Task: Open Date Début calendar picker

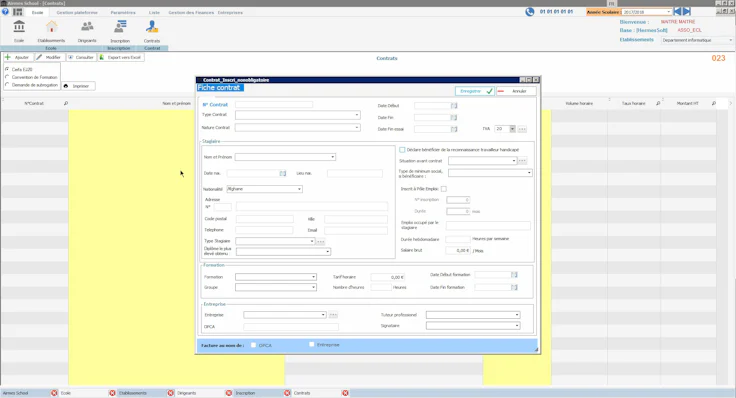Action: pos(454,106)
